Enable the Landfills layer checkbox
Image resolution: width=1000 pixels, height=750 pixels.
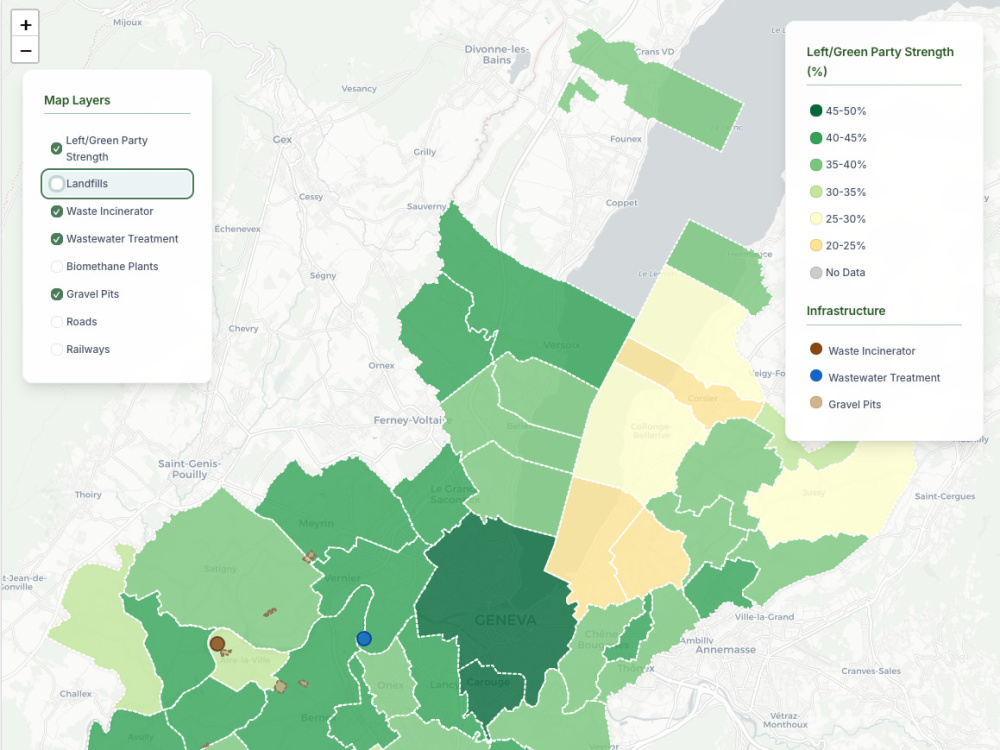point(57,184)
